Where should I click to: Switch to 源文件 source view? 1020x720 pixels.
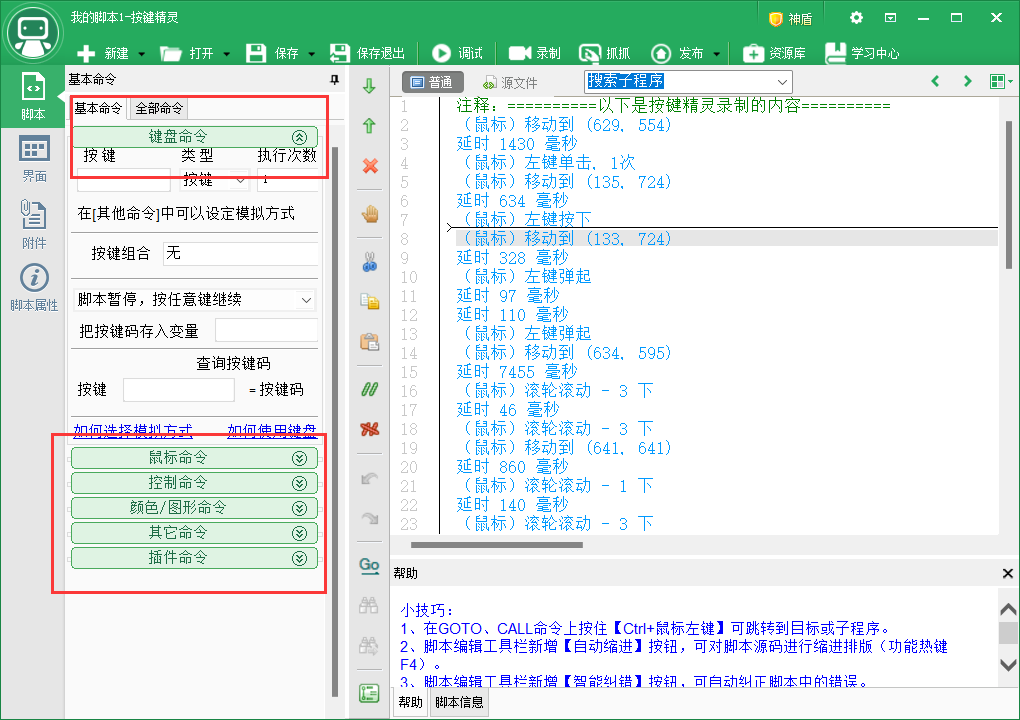point(511,83)
